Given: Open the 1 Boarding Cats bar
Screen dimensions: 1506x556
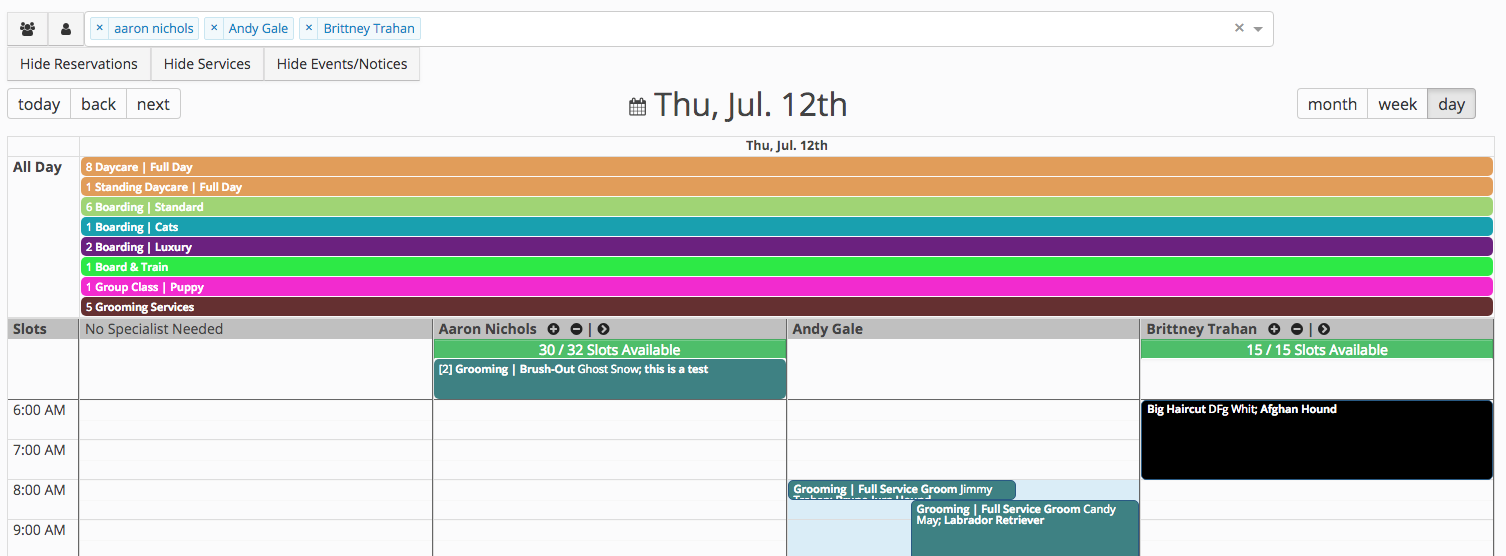Looking at the screenshot, I should pos(786,227).
